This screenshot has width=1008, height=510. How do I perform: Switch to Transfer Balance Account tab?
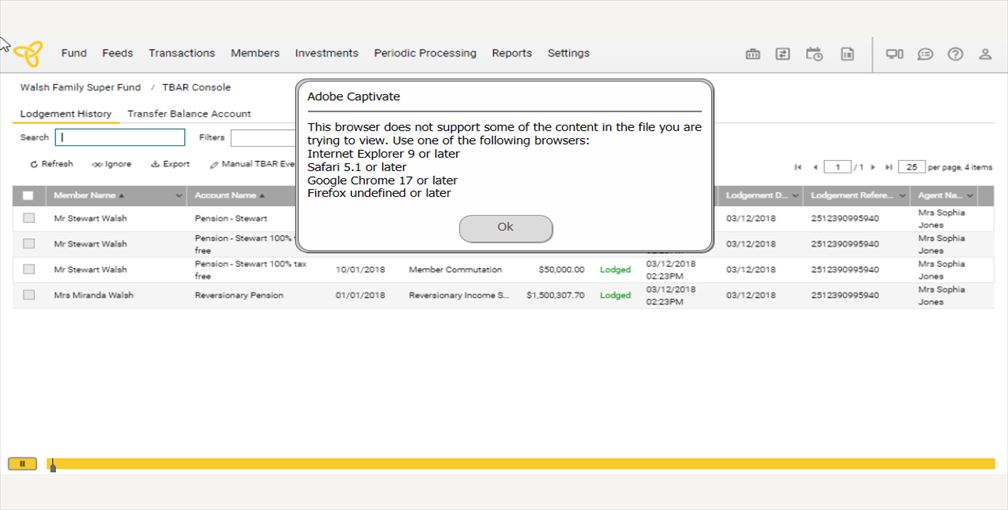pyautogui.click(x=189, y=114)
